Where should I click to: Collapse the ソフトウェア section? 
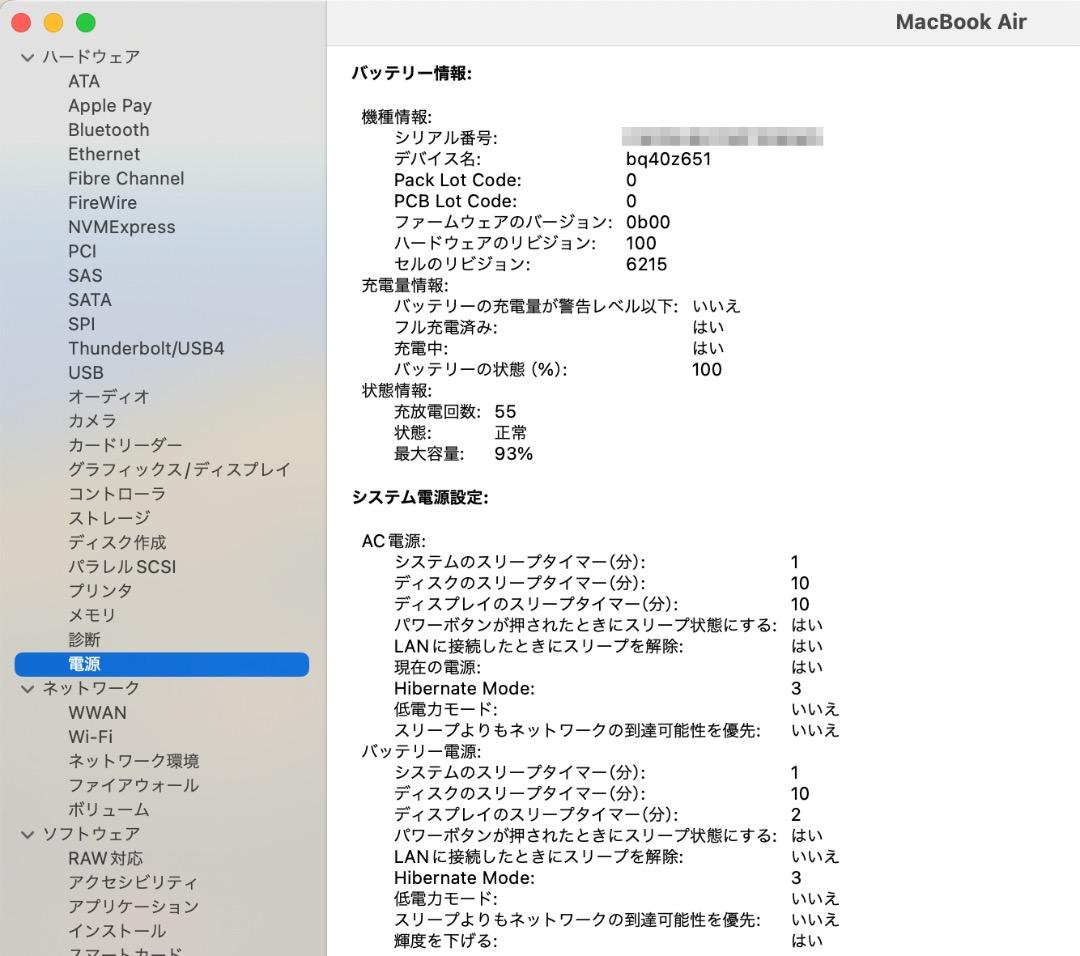point(25,833)
